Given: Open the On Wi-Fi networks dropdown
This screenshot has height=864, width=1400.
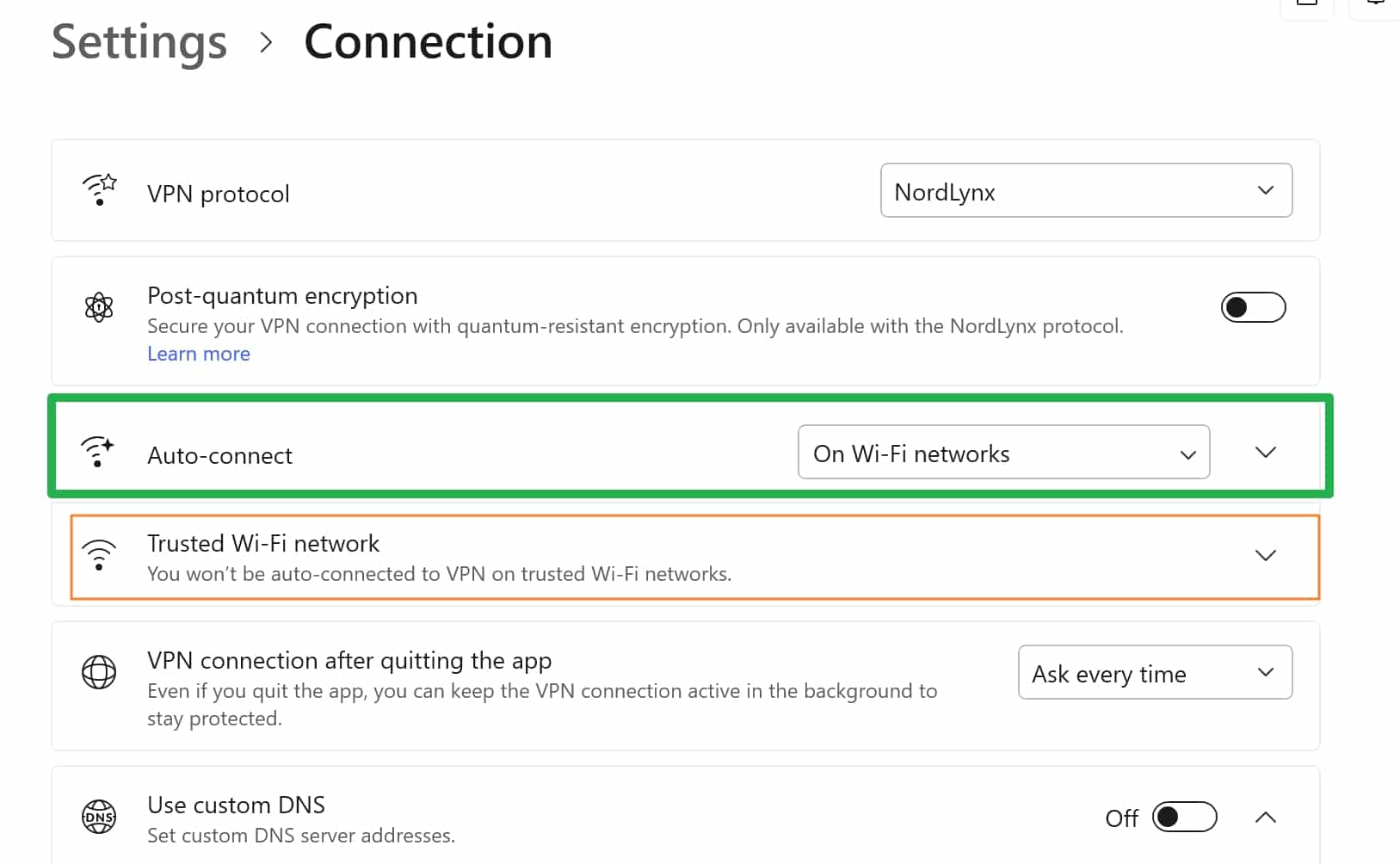Looking at the screenshot, I should (x=1003, y=452).
